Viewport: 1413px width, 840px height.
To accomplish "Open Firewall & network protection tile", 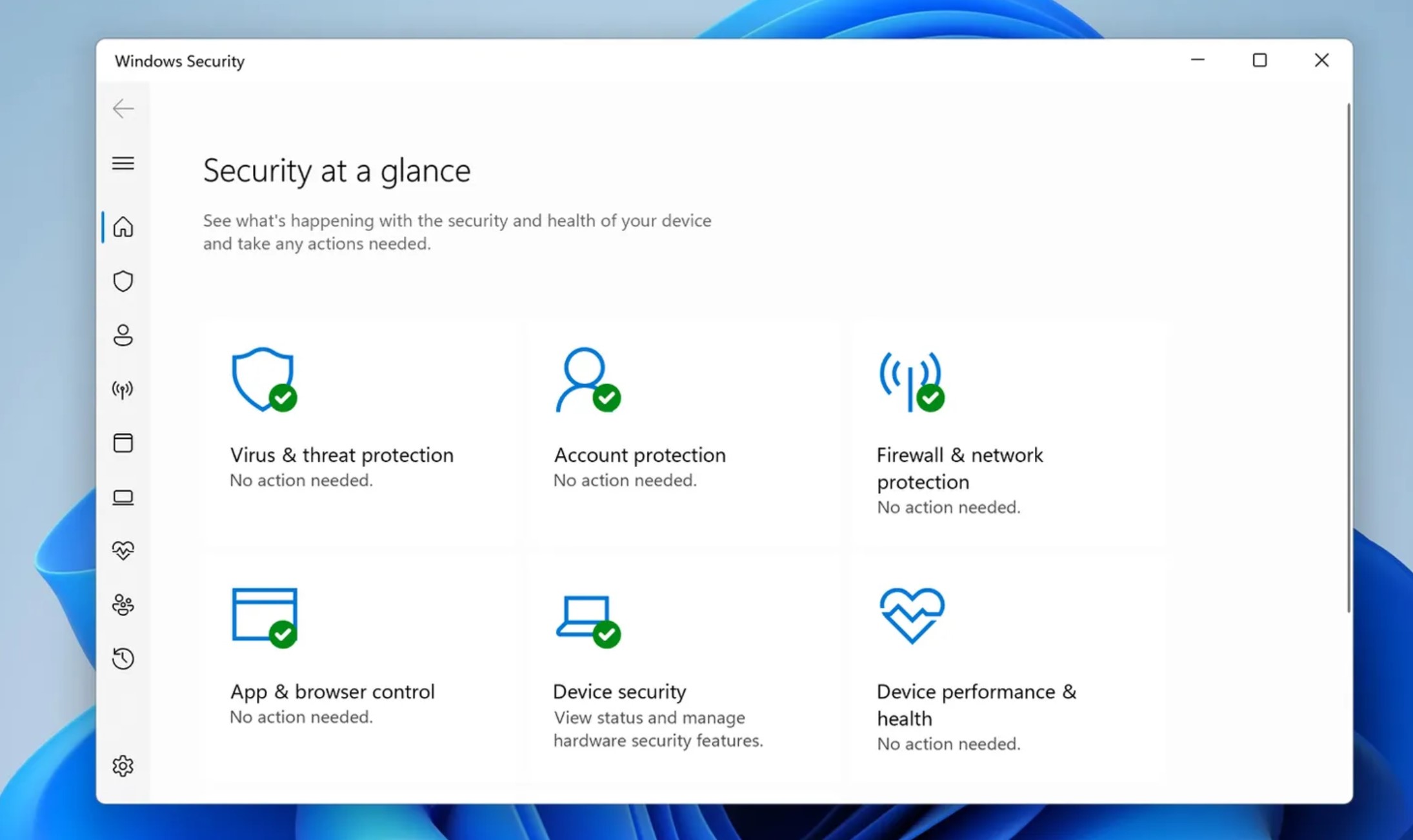I will coord(959,468).
